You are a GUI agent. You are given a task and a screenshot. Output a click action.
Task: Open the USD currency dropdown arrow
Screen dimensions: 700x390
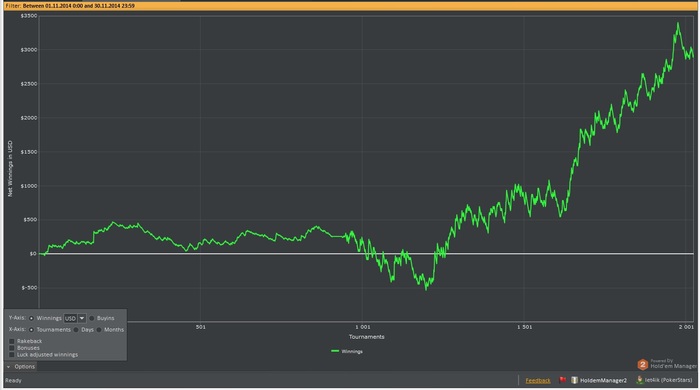[x=82, y=318]
